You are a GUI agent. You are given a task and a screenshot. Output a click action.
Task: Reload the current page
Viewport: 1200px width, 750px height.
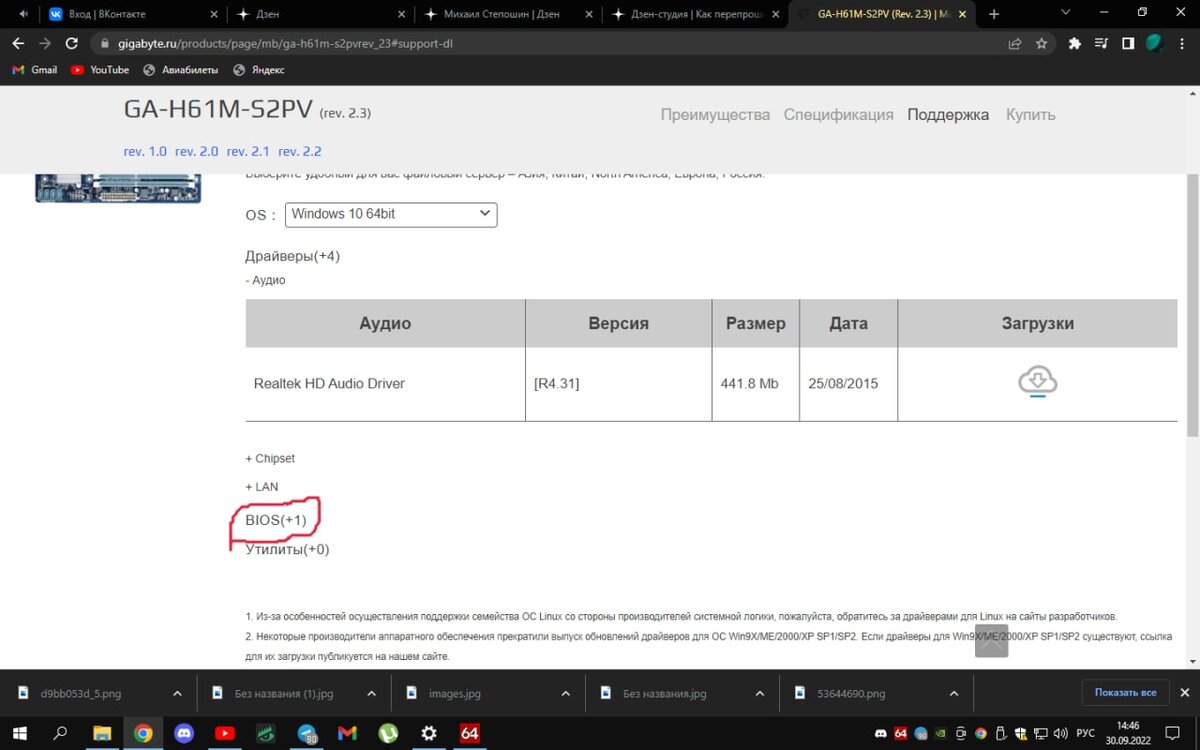click(72, 44)
